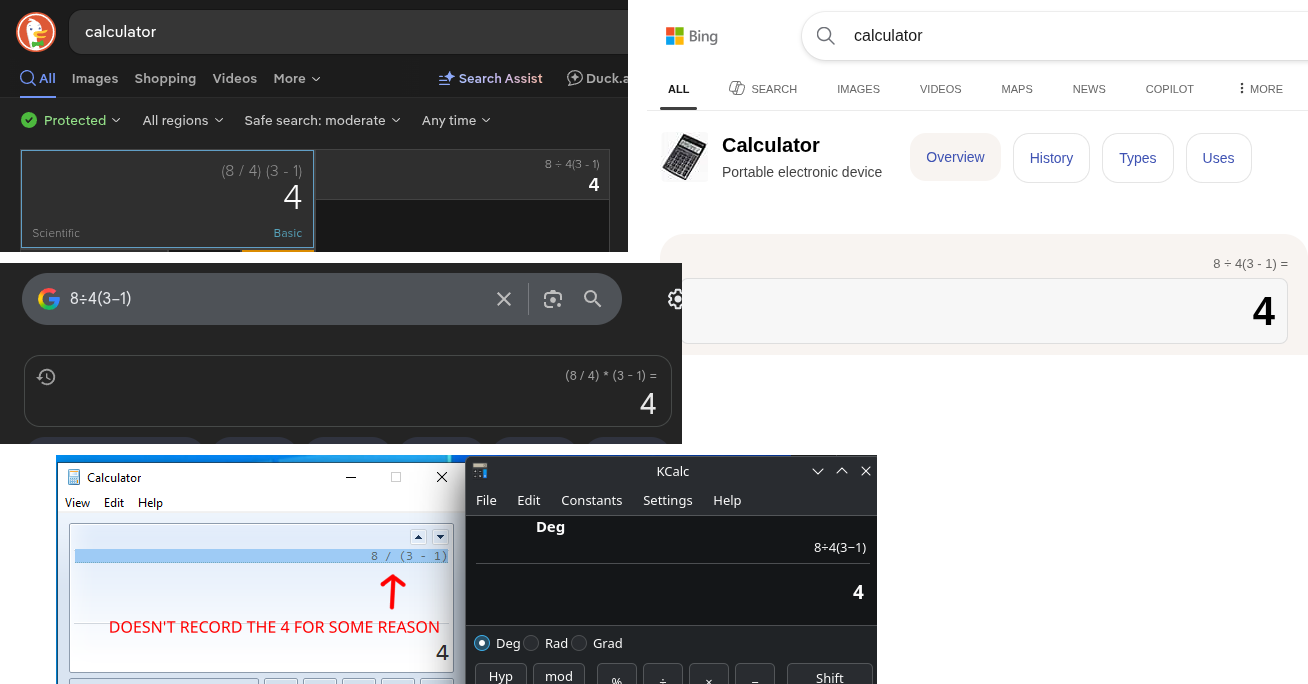1308x684 pixels.
Task: Open the COPILOT tab in Bing
Action: [x=1170, y=89]
